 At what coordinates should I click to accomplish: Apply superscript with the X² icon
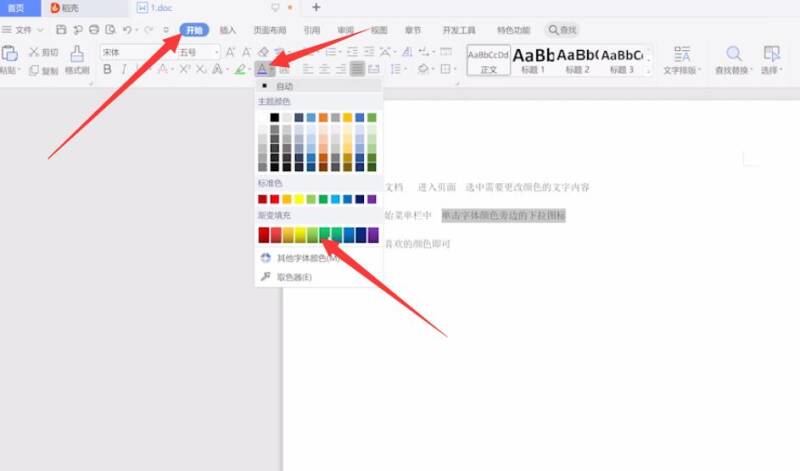click(x=185, y=69)
